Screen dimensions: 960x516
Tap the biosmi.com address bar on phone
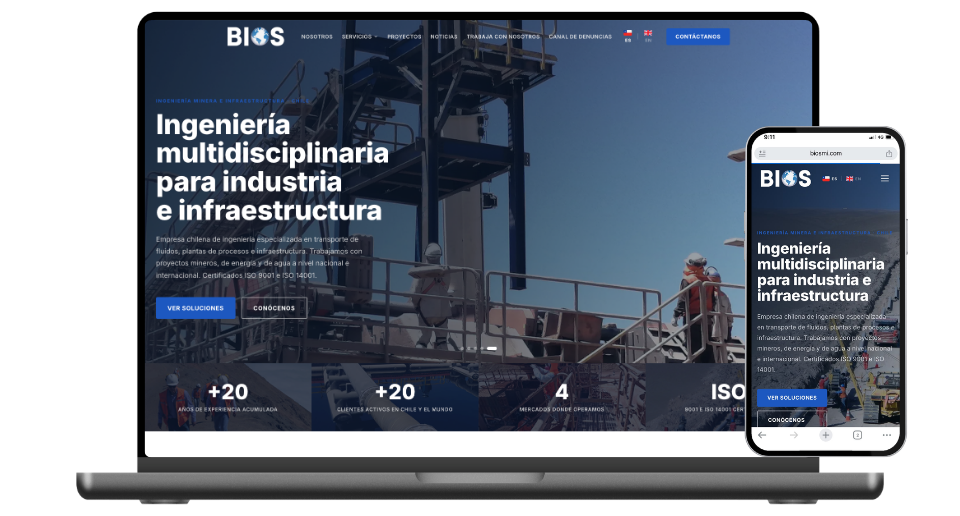click(x=825, y=154)
